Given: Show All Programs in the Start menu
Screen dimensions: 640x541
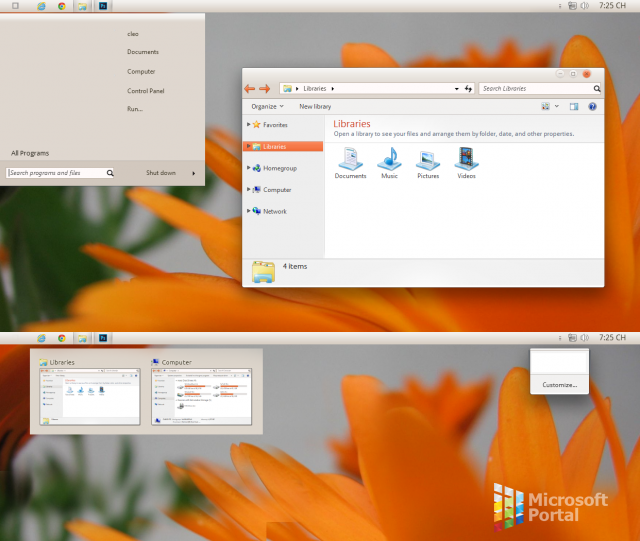Looking at the screenshot, I should 30,153.
